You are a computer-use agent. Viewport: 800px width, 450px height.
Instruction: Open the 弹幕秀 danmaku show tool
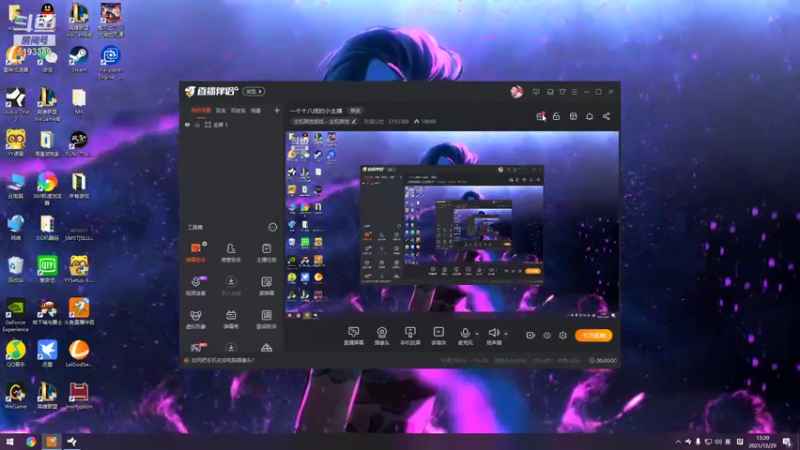[x=231, y=319]
